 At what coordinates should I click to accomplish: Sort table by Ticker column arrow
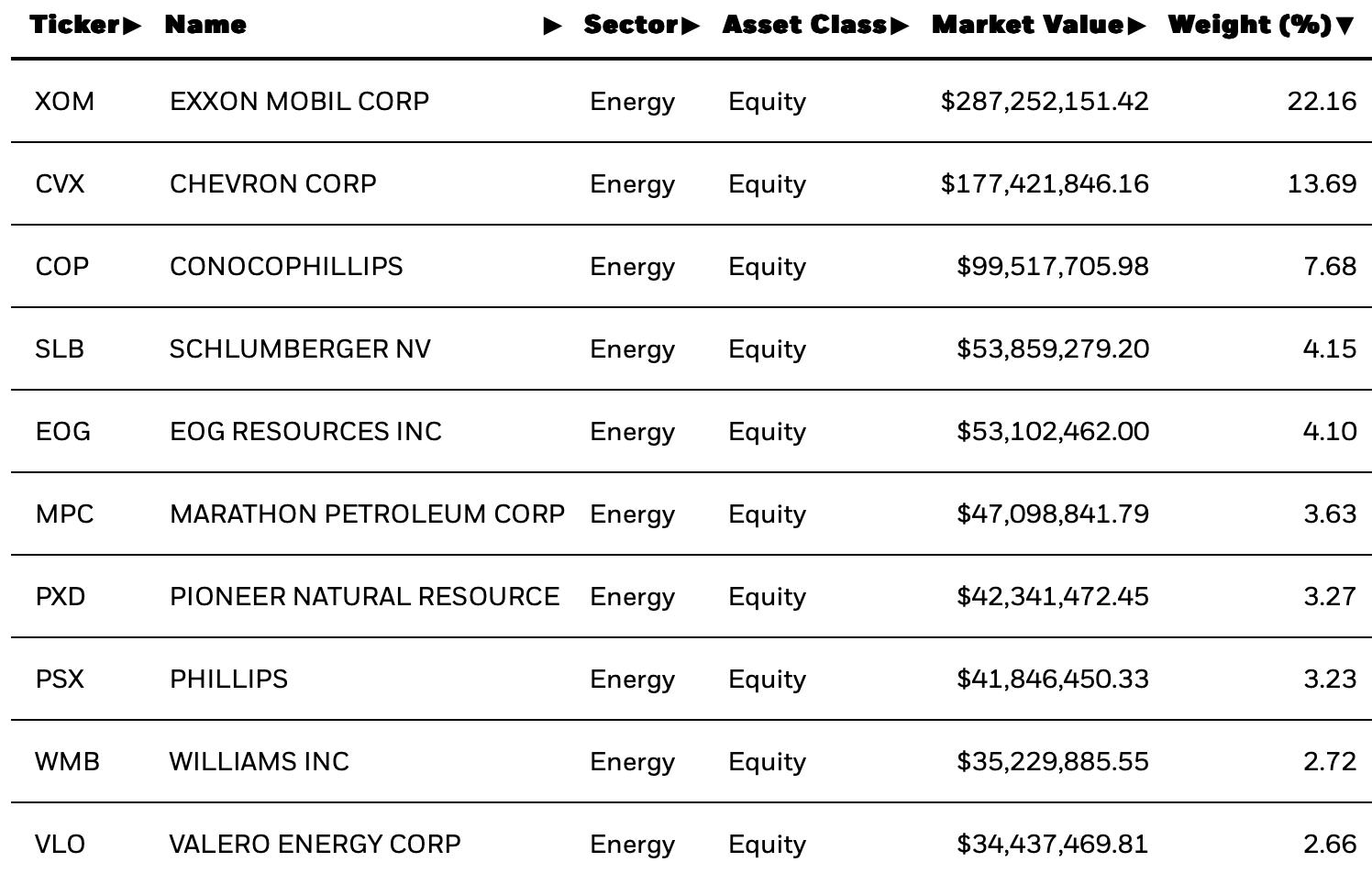[x=132, y=26]
